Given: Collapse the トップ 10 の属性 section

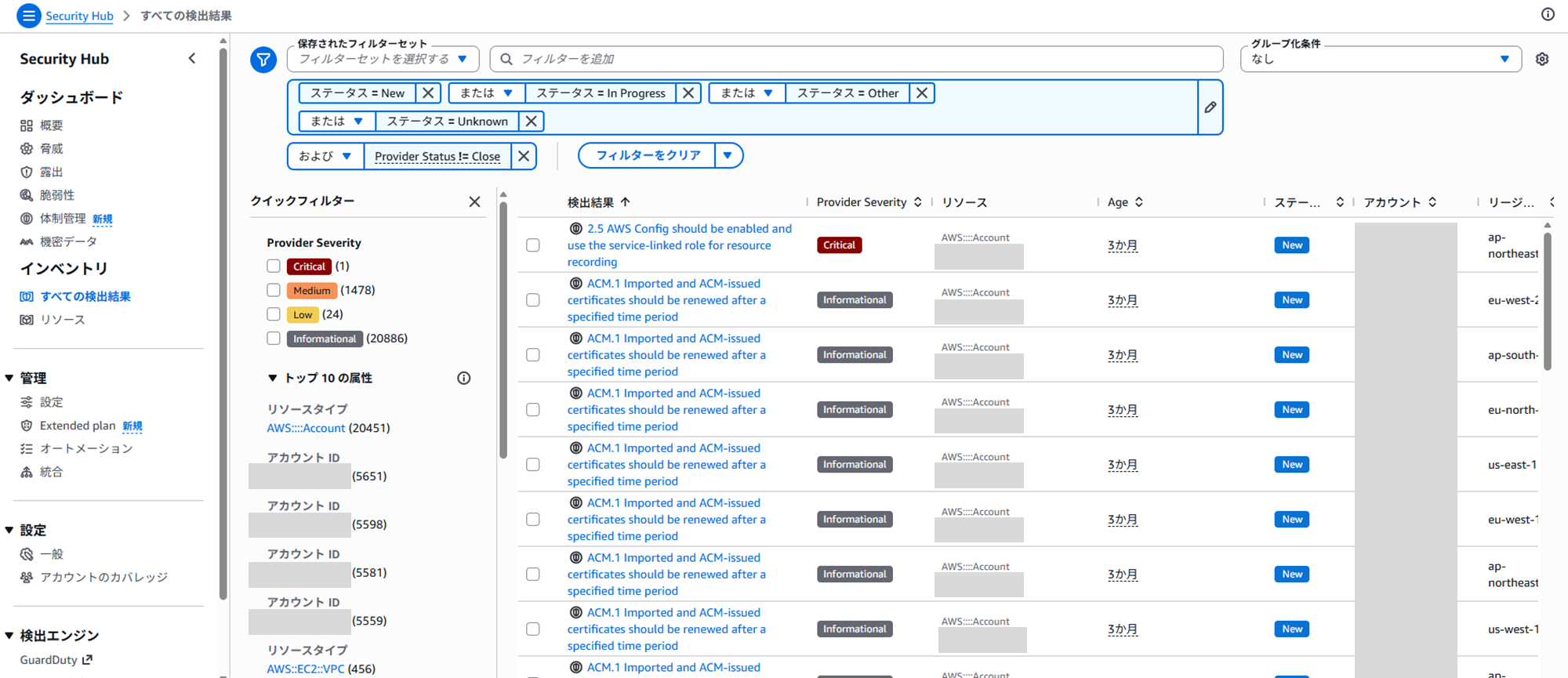Looking at the screenshot, I should click(x=273, y=379).
